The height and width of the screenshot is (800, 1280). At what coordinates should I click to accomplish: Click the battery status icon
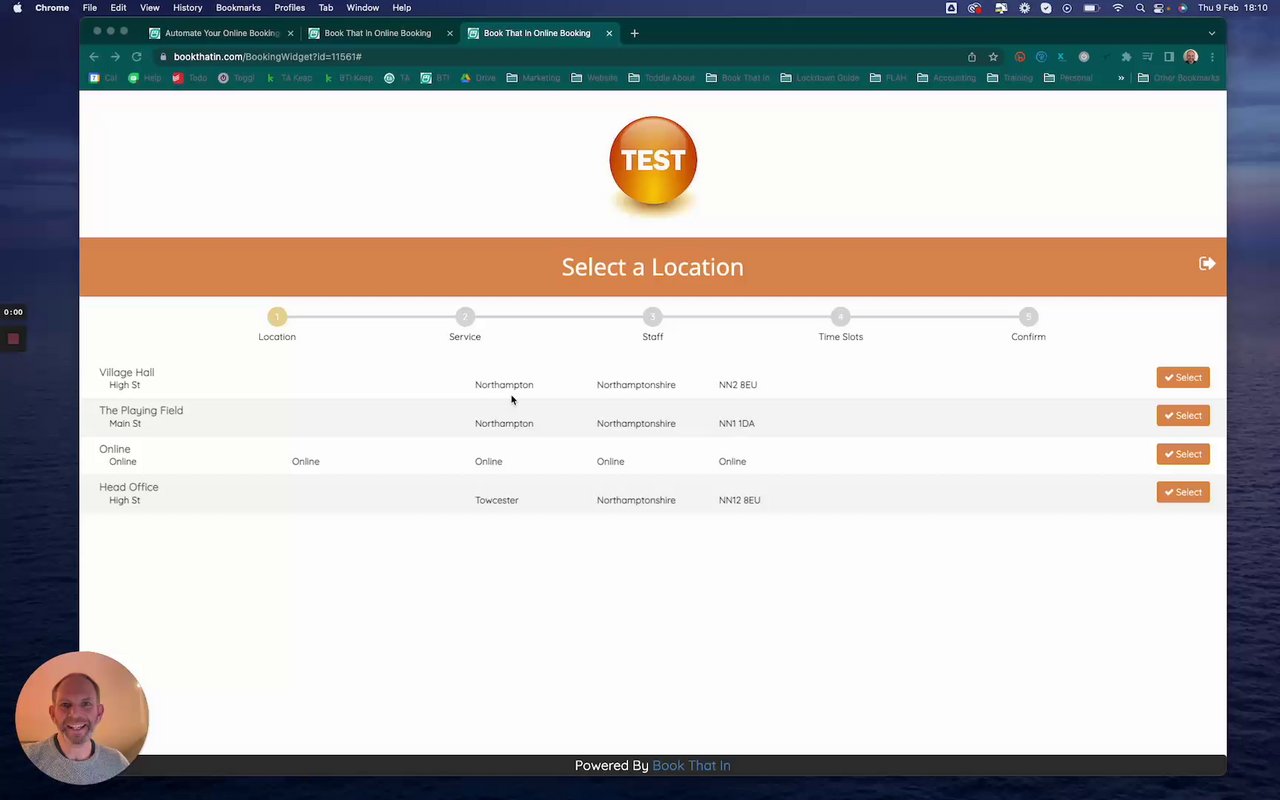[x=1092, y=8]
